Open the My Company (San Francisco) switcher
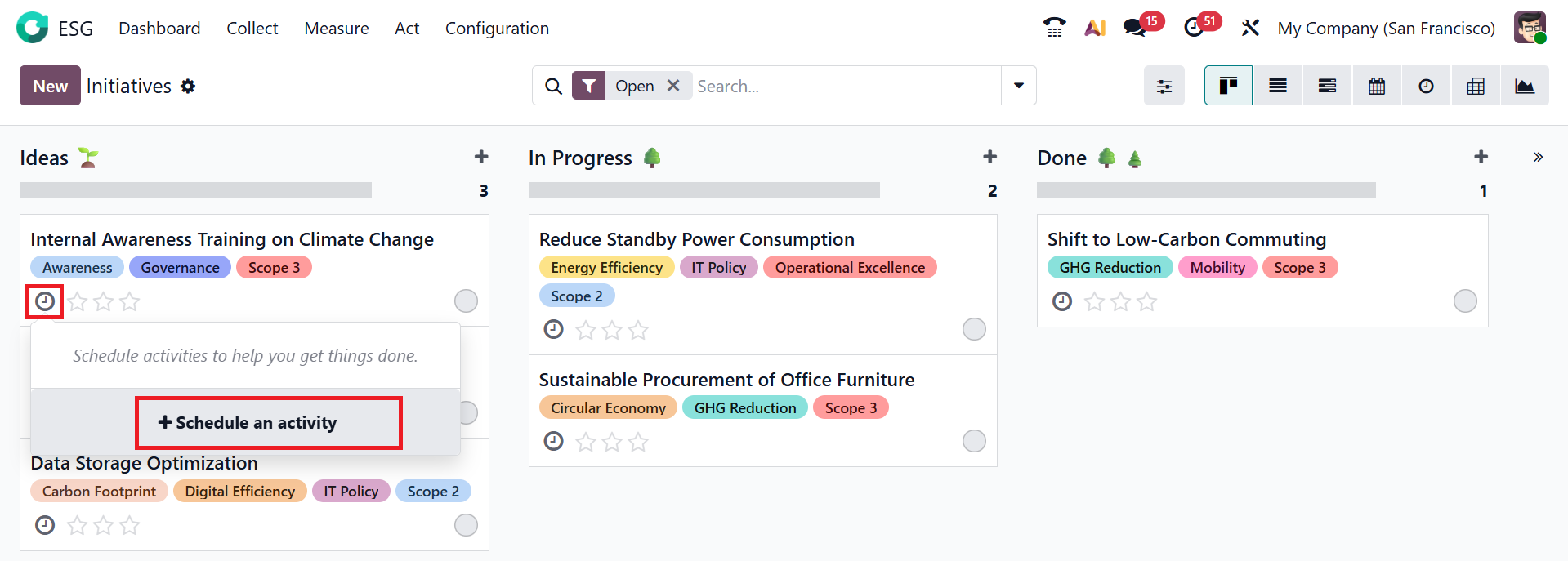1568x561 pixels. [x=1386, y=29]
